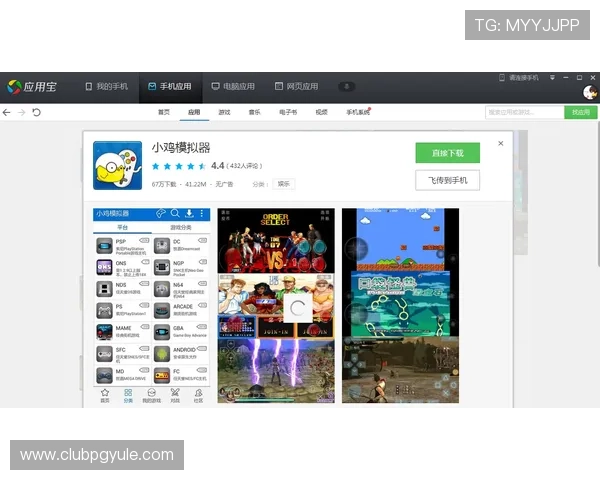Select the 视频 navigation item

321,112
